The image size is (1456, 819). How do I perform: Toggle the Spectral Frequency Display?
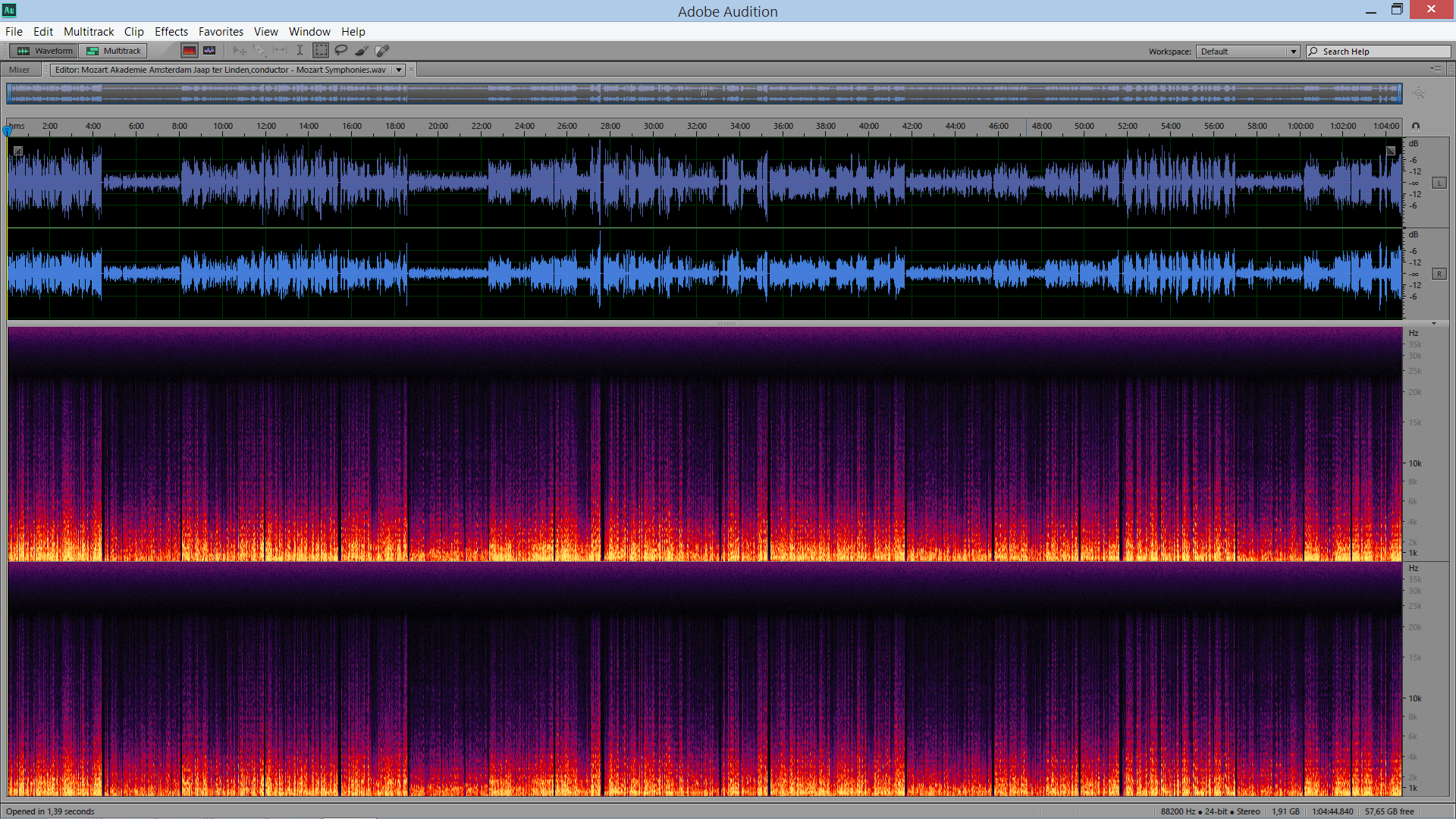(x=190, y=51)
